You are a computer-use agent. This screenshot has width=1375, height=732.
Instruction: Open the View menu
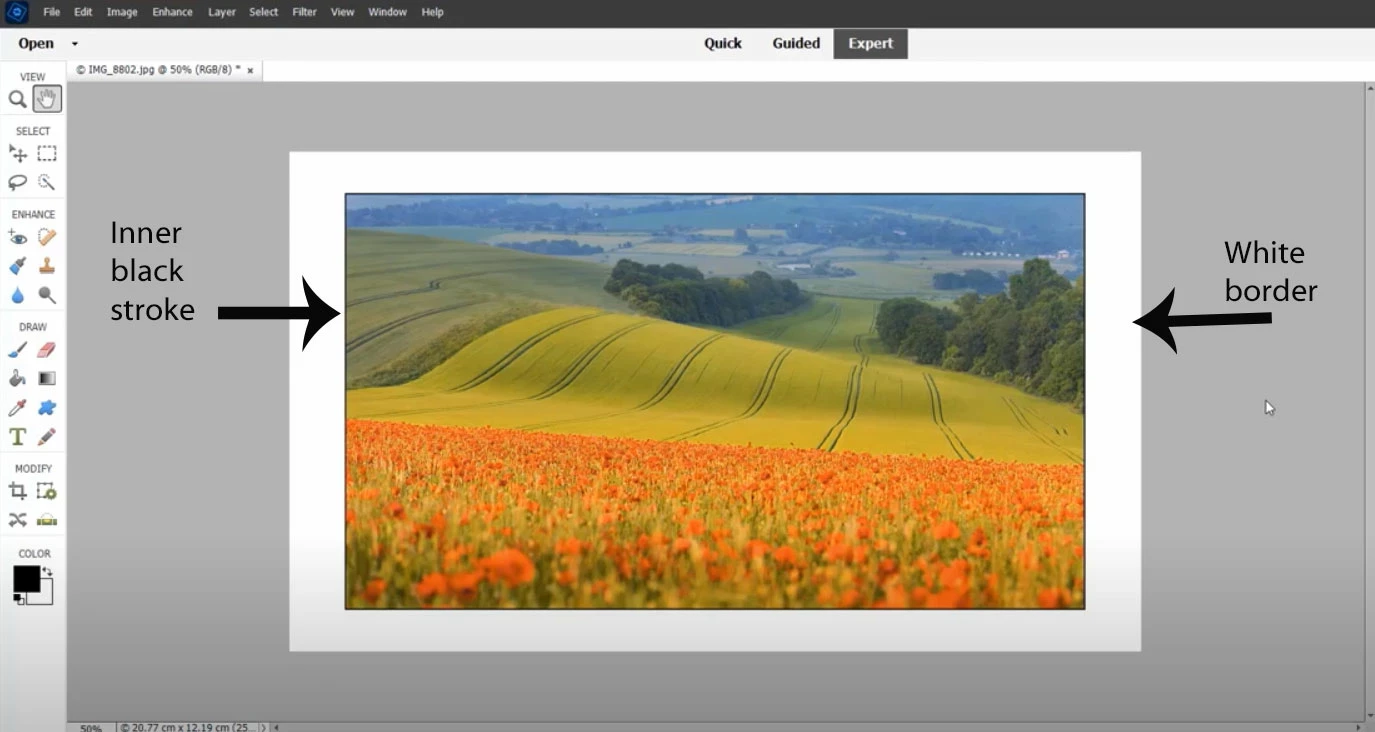click(342, 12)
